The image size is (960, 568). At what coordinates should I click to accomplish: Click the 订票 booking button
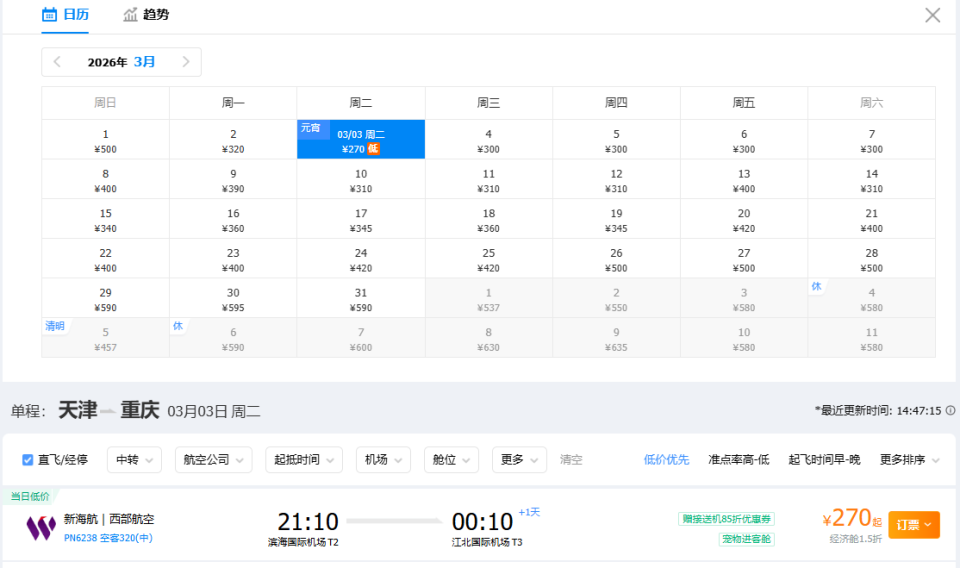(914, 525)
